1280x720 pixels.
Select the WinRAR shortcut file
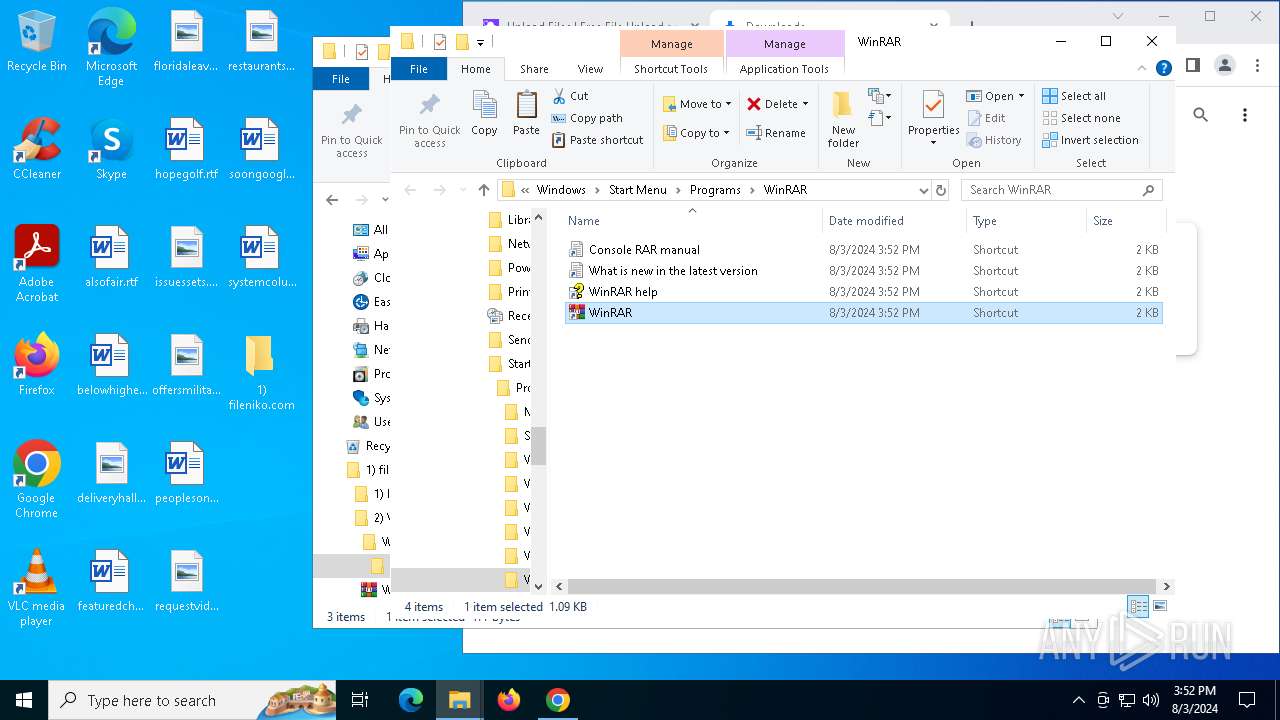863,313
